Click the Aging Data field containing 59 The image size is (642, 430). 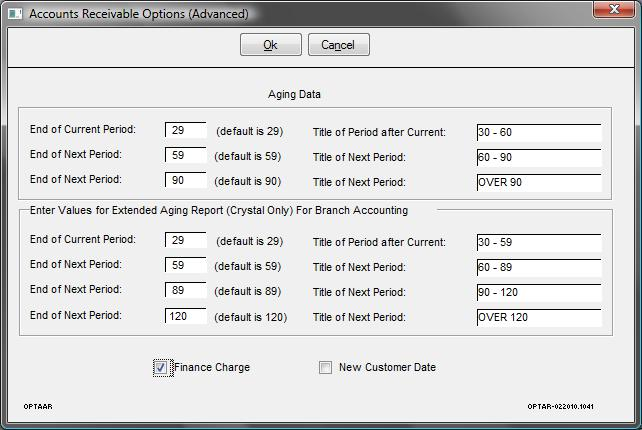coord(185,155)
